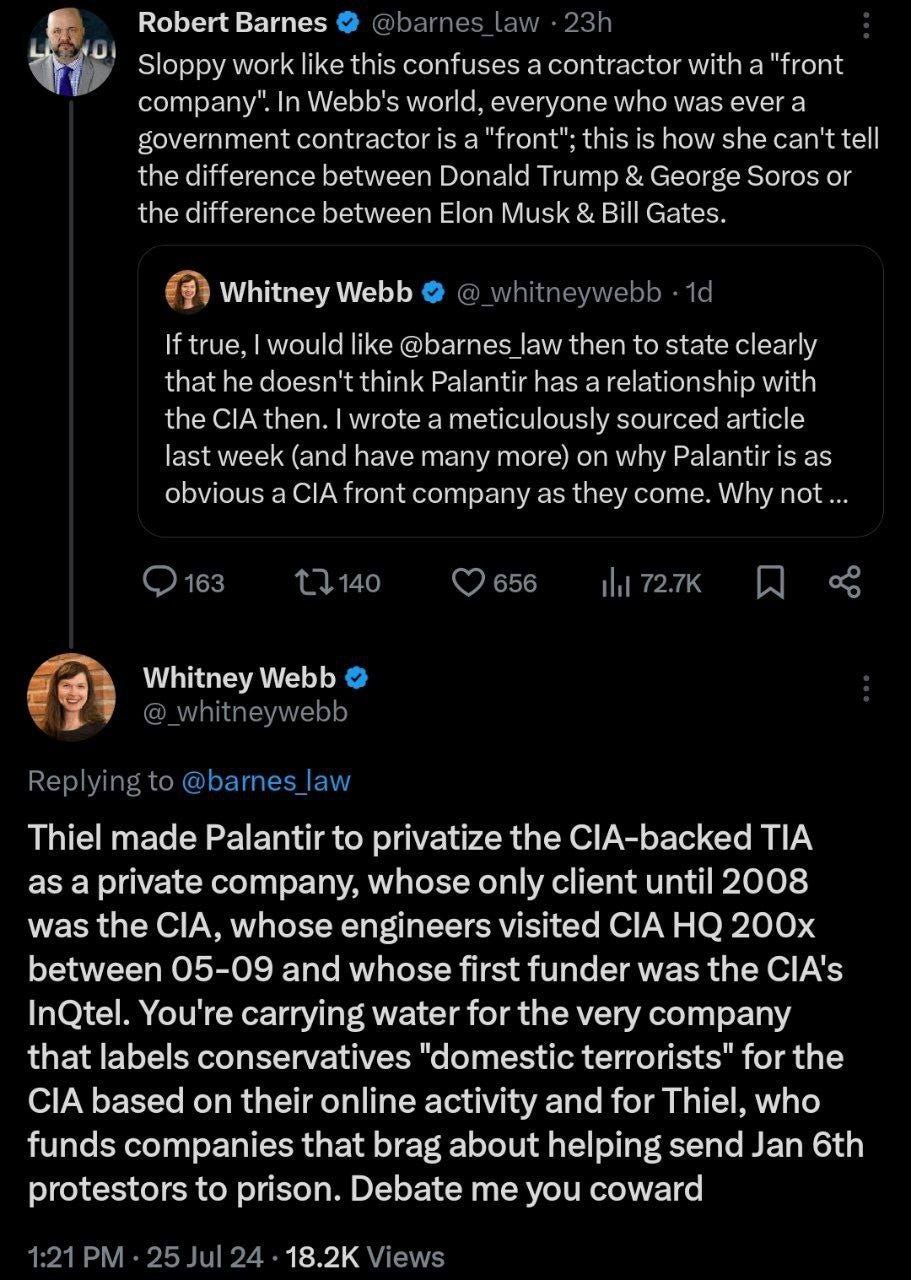This screenshot has height=1280, width=911.
Task: Open Whitney Webb's large profile avatar
Action: 71,697
